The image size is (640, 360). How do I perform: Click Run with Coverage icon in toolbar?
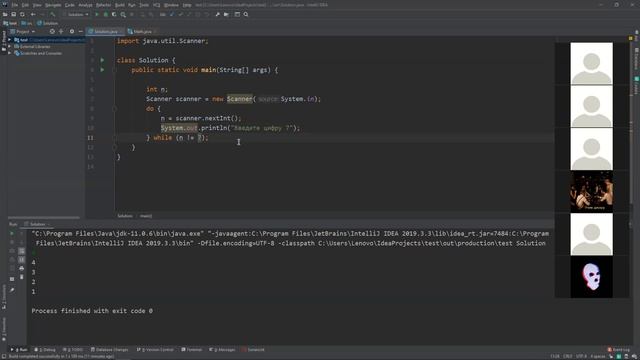tap(114, 14)
